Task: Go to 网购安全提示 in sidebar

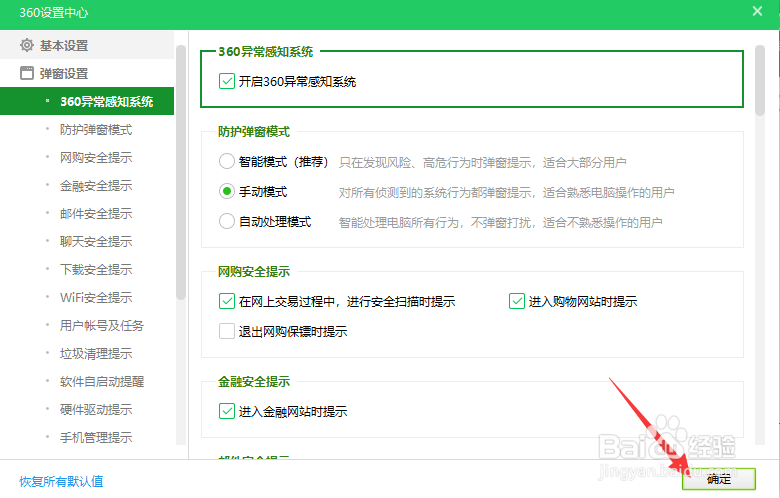Action: pos(96,158)
